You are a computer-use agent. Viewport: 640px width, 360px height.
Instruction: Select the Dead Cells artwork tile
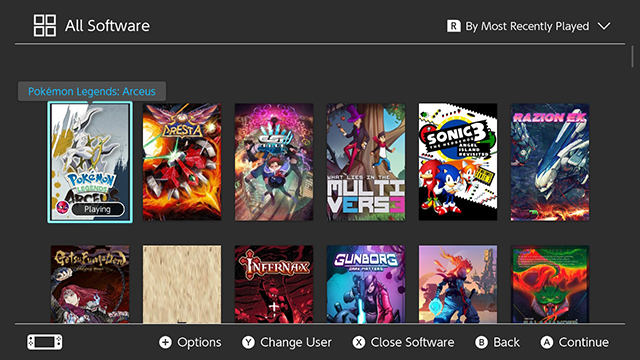coord(458,284)
